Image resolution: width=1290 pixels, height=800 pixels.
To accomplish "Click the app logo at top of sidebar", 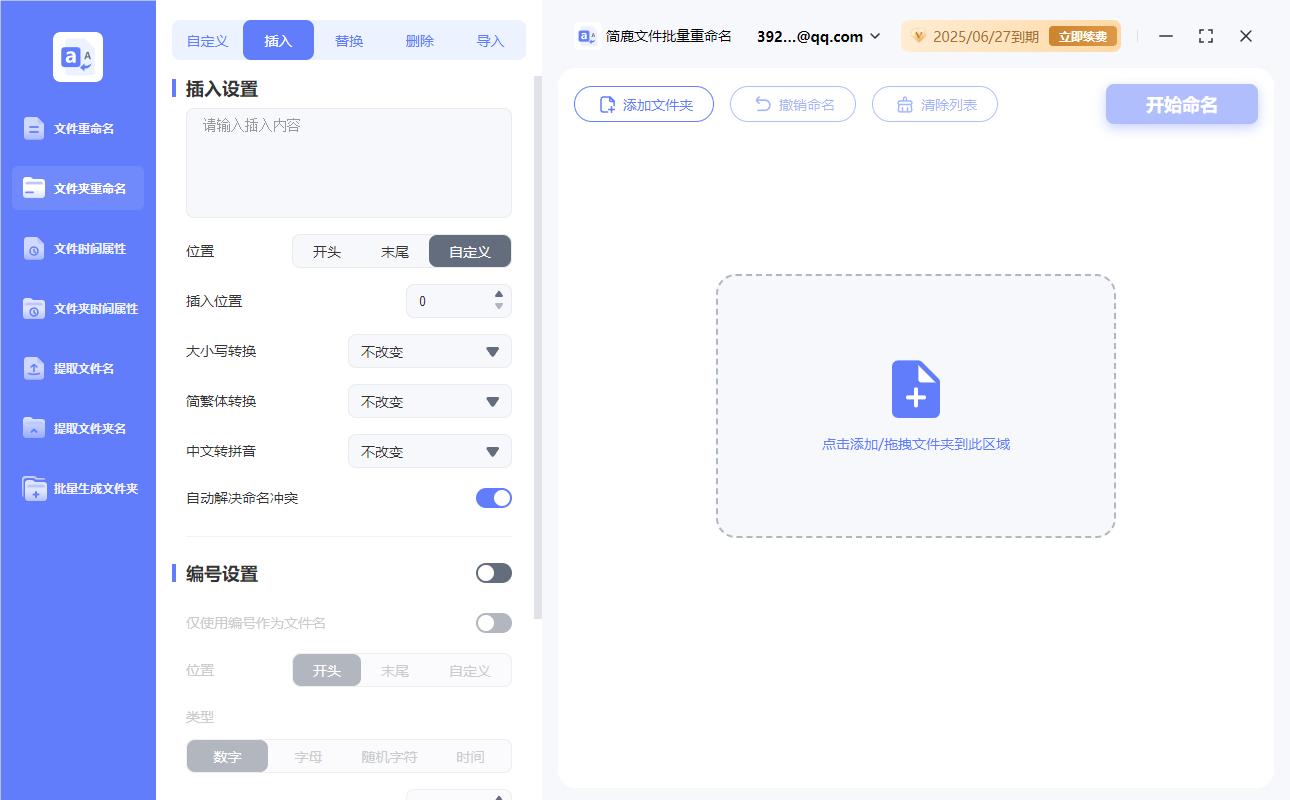I will pos(78,57).
